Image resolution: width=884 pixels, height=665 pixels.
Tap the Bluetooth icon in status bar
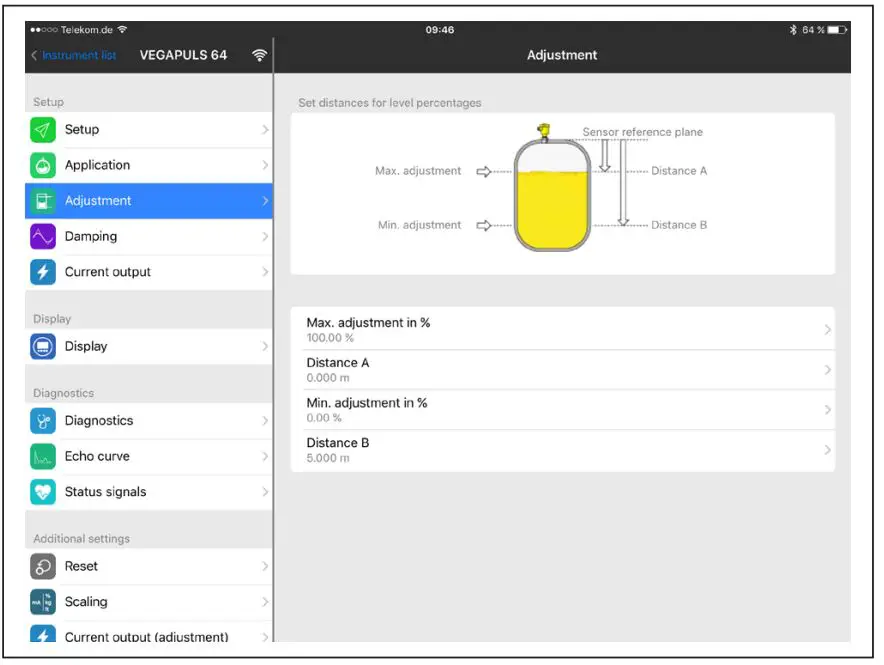point(793,29)
